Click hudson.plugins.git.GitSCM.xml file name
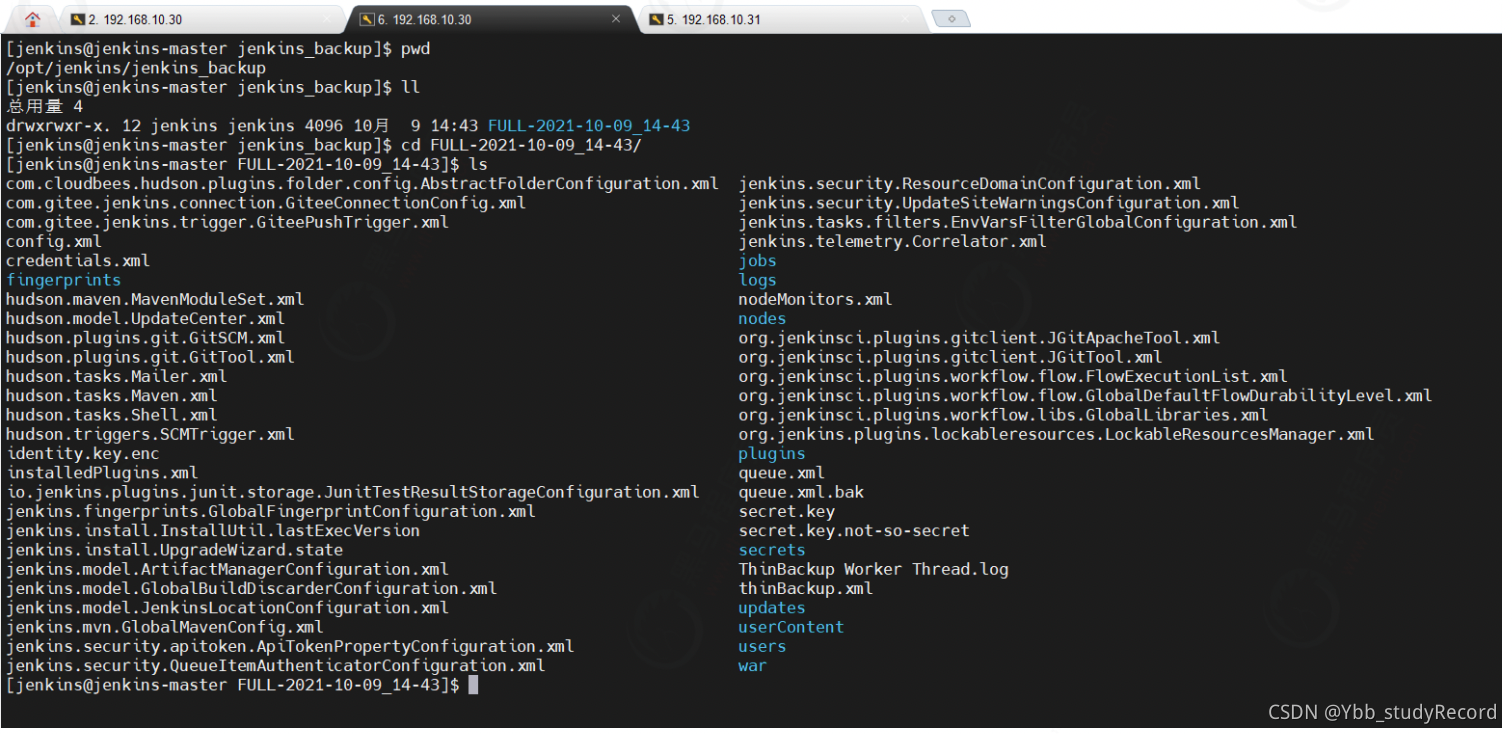The image size is (1512, 734). pos(145,338)
